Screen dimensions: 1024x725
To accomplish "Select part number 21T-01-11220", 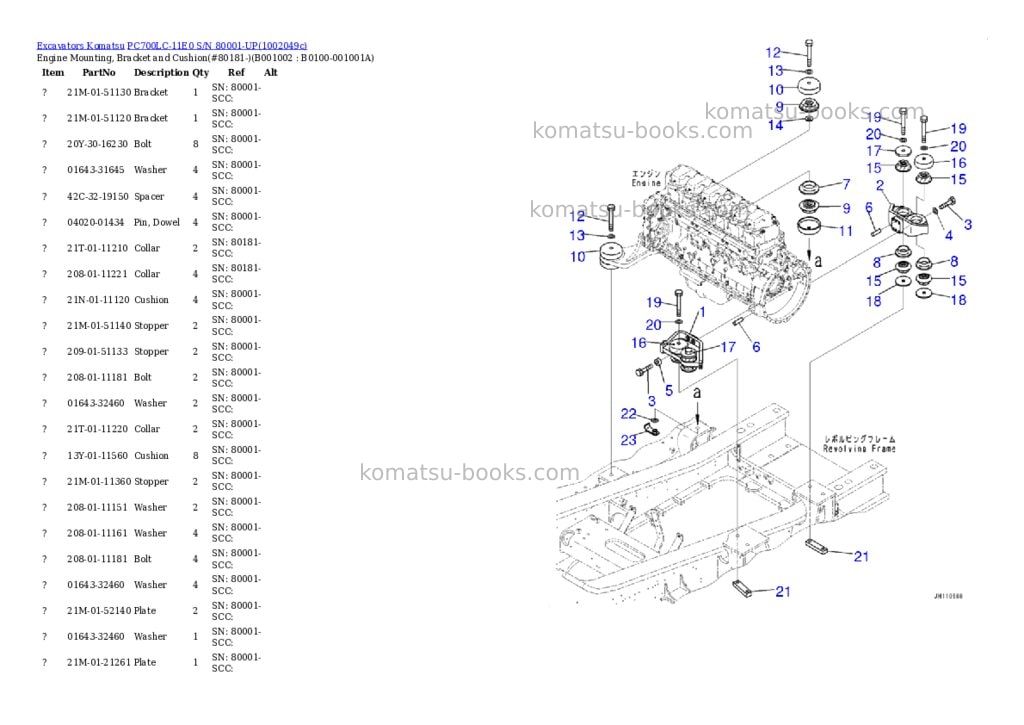I will point(97,429).
